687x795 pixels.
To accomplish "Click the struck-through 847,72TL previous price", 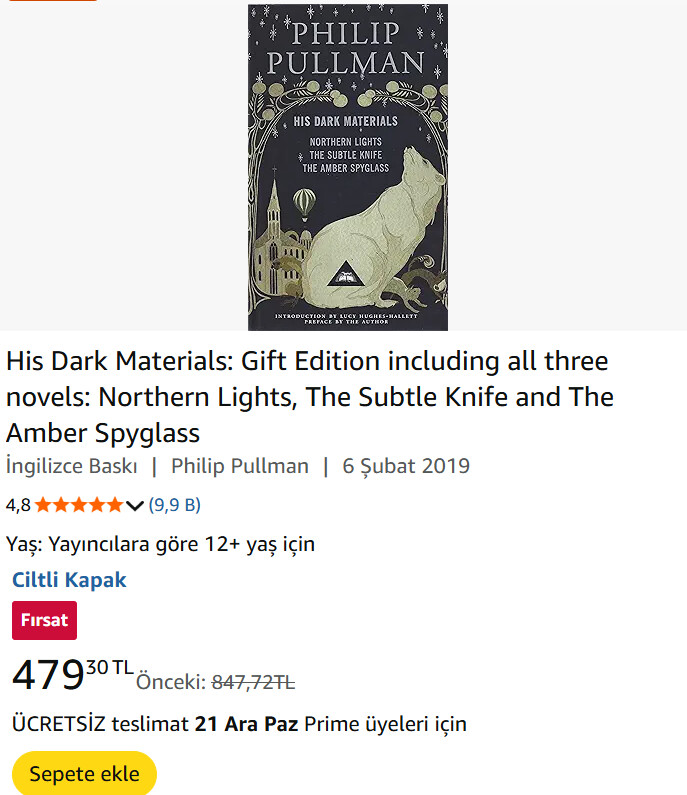I will point(253,682).
